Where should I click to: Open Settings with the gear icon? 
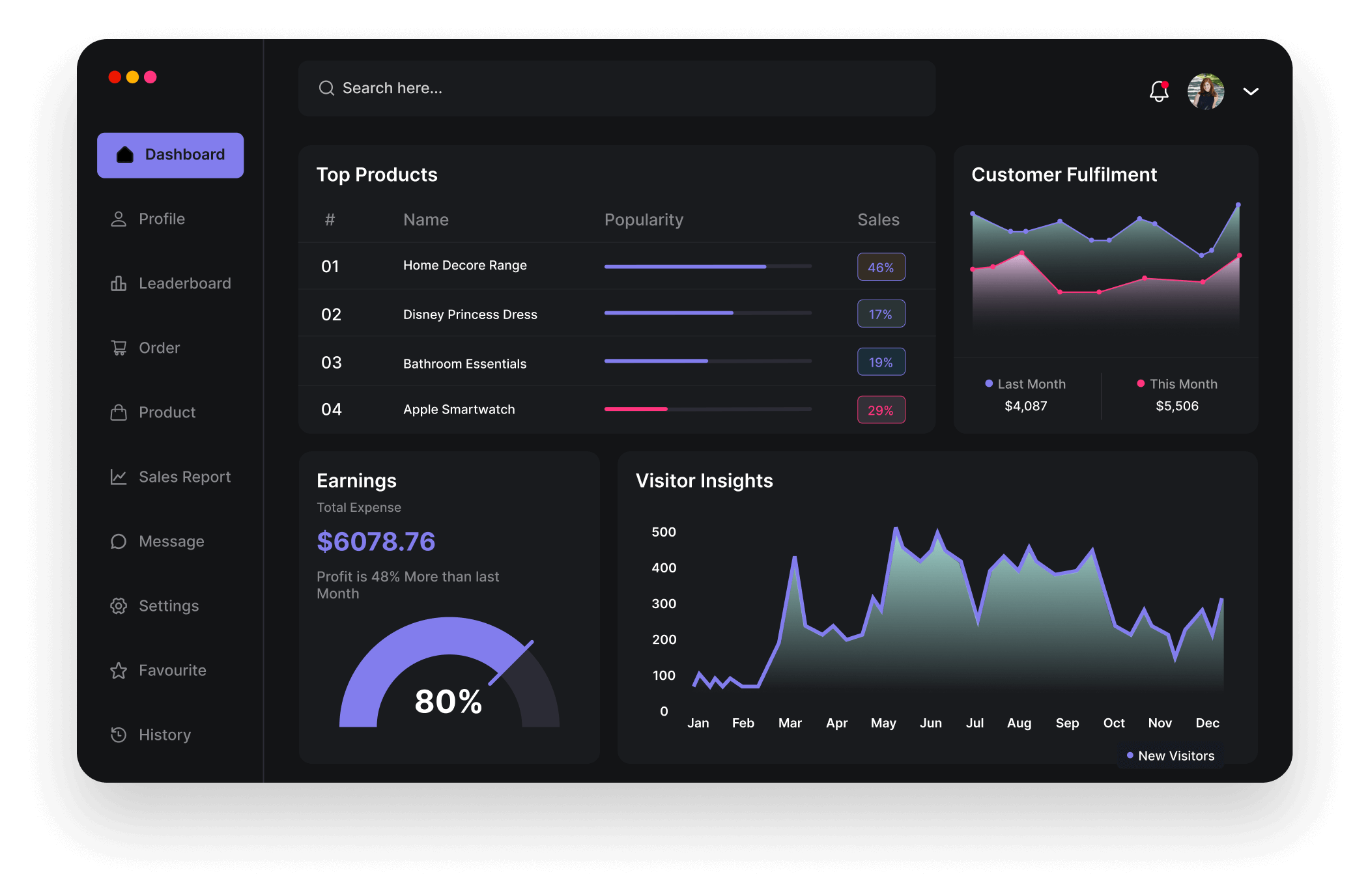coord(118,605)
